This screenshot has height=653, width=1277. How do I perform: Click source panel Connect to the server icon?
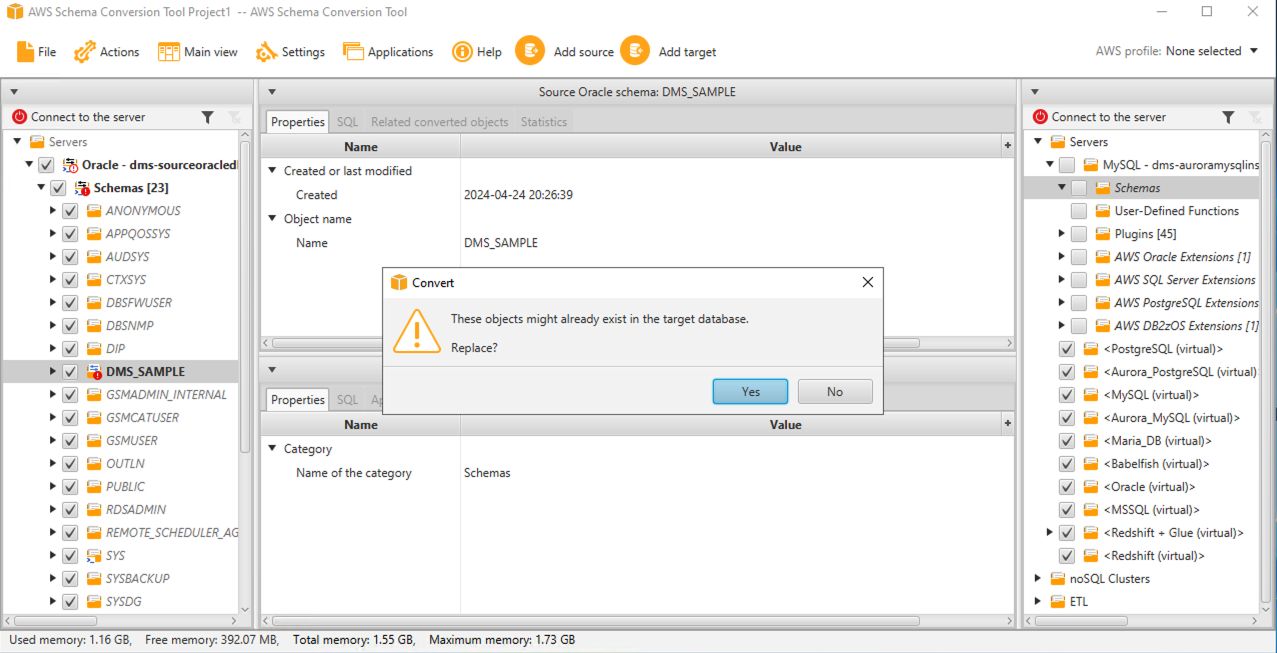pyautogui.click(x=19, y=117)
